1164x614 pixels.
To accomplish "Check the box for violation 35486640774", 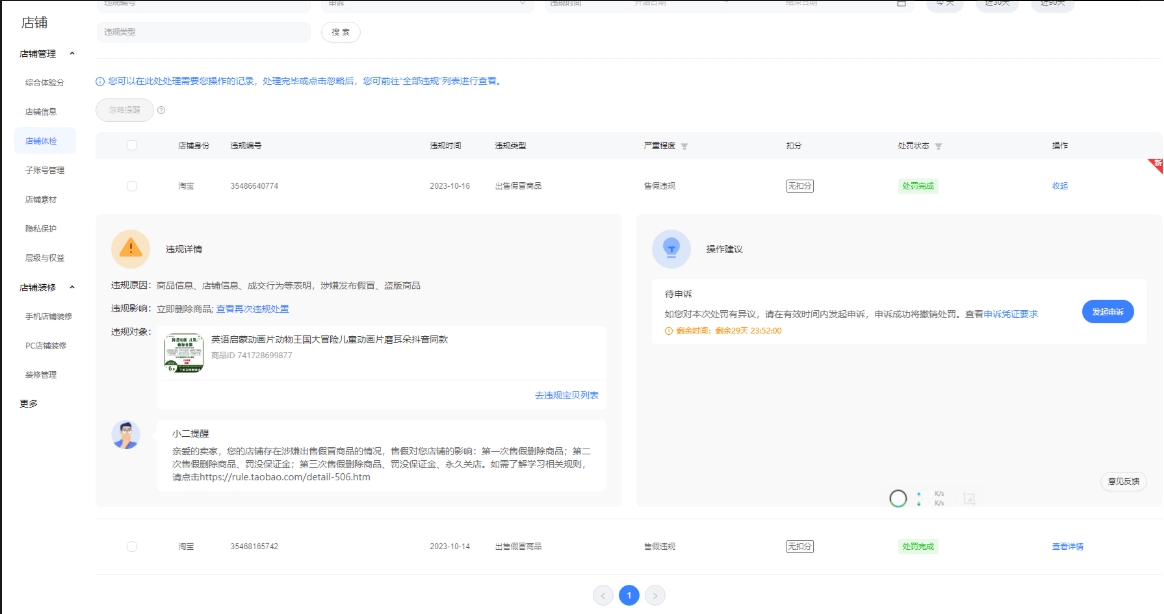I will (132, 186).
